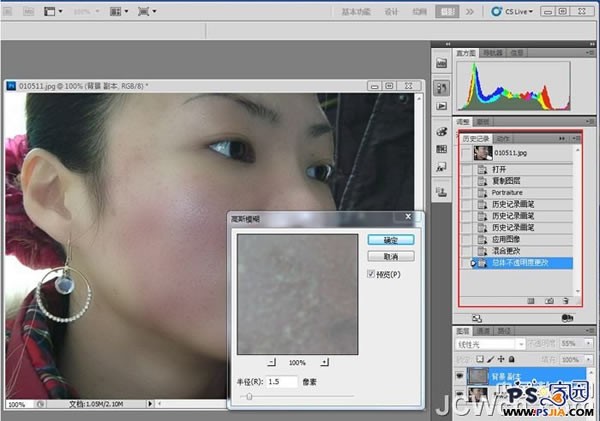Click create new document from state icon
The width and height of the screenshot is (600, 421).
pos(530,299)
